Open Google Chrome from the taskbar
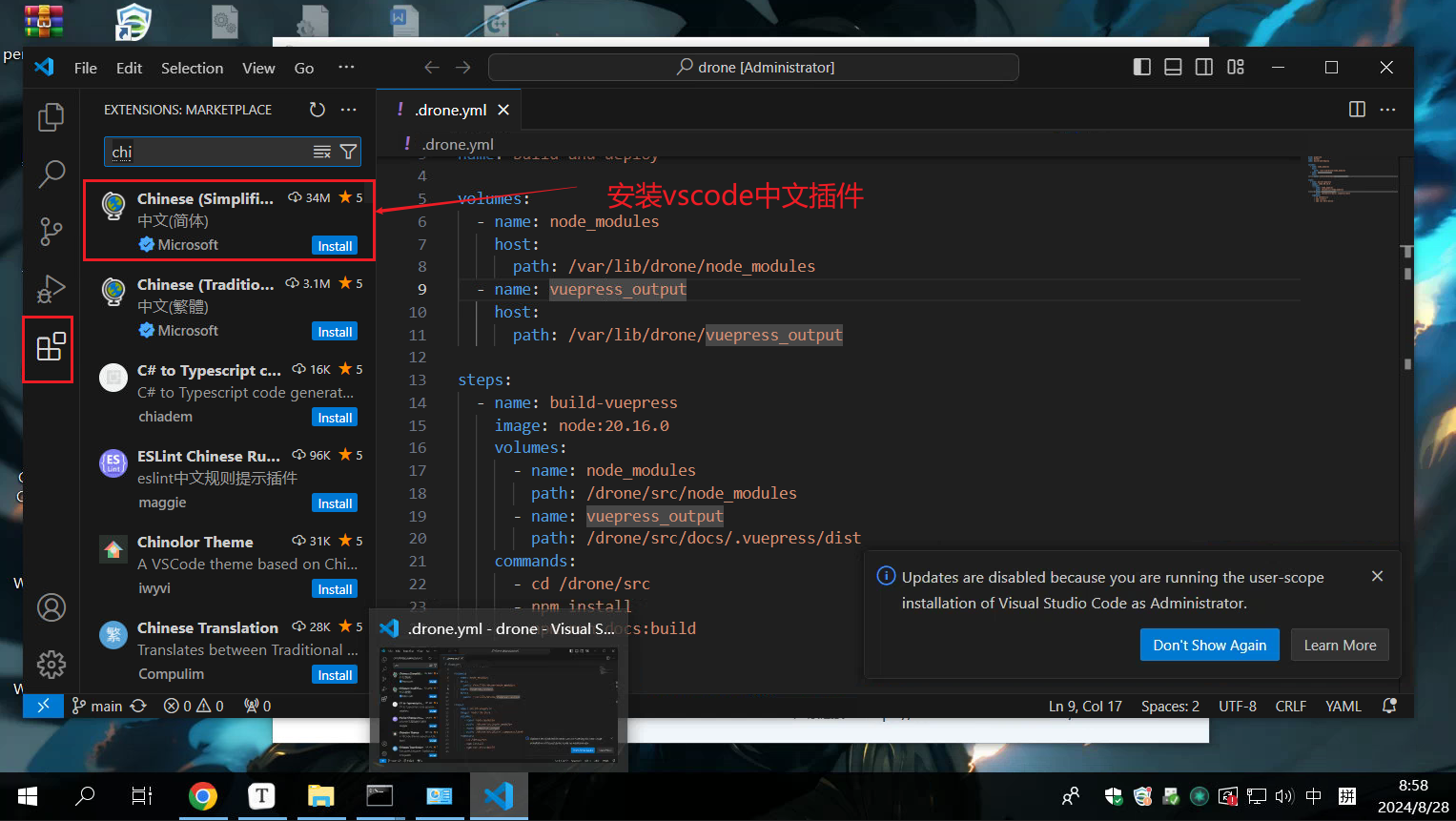Viewport: 1456px width, 821px height. [x=202, y=796]
